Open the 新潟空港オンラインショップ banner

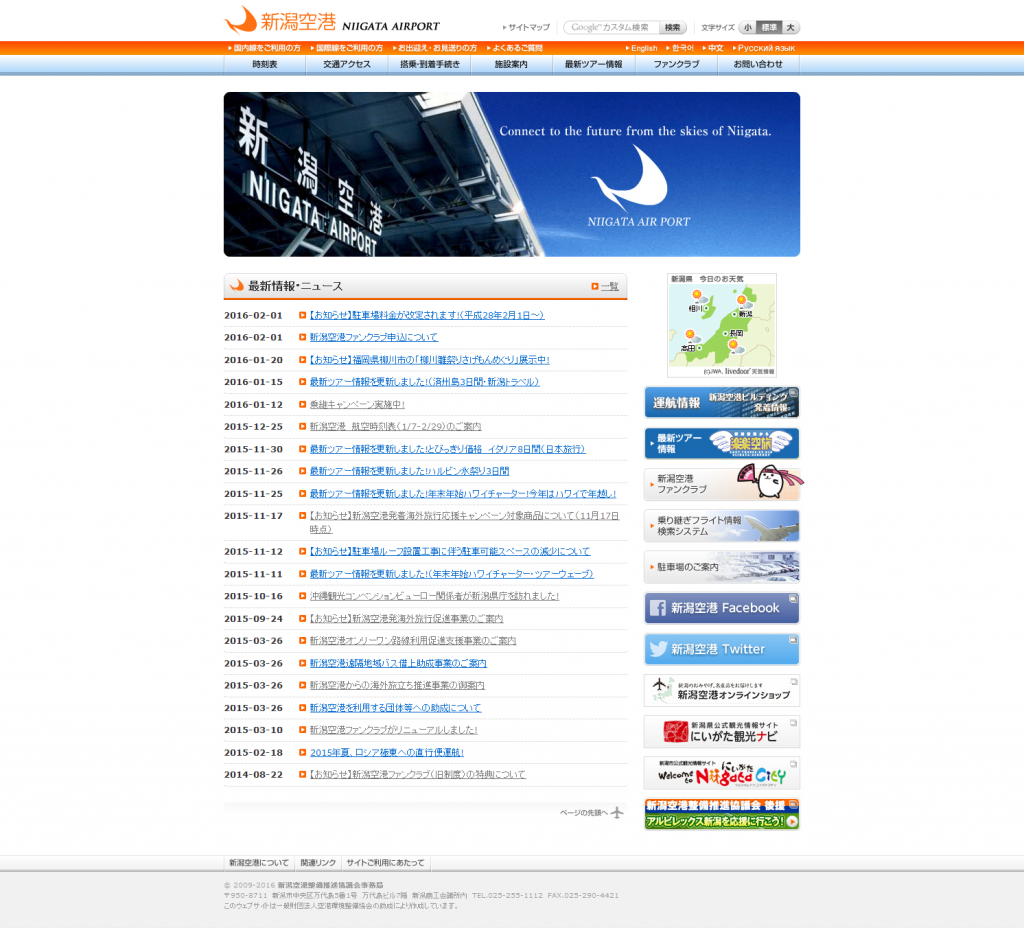[x=721, y=690]
